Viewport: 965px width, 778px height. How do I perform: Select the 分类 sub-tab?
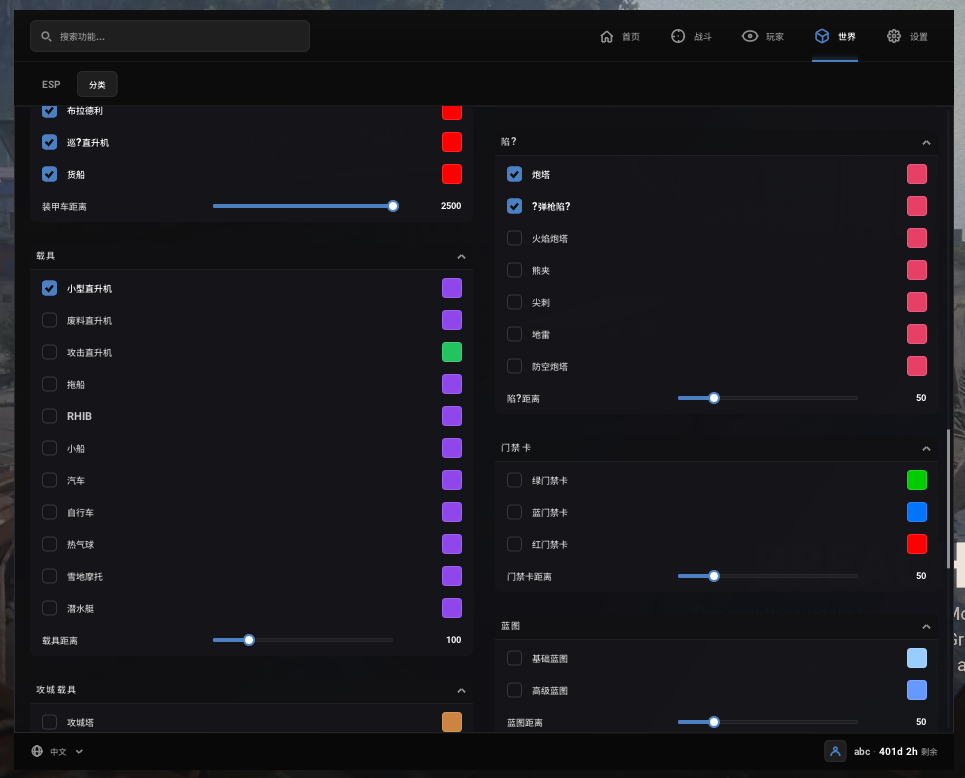pos(97,84)
